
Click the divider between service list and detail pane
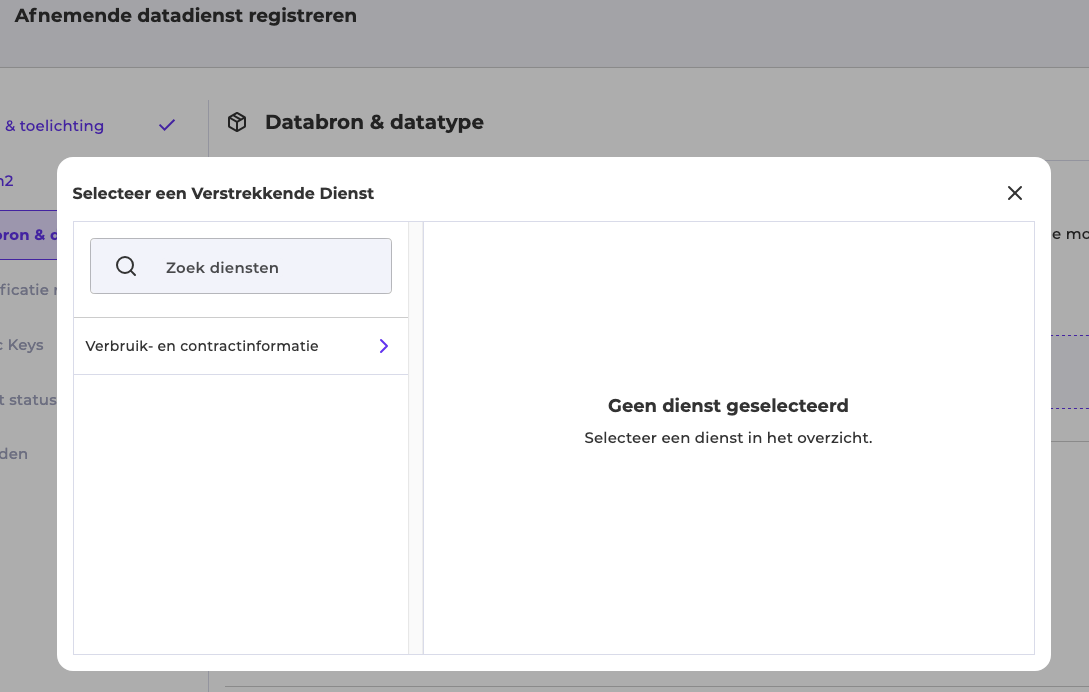[x=416, y=435]
